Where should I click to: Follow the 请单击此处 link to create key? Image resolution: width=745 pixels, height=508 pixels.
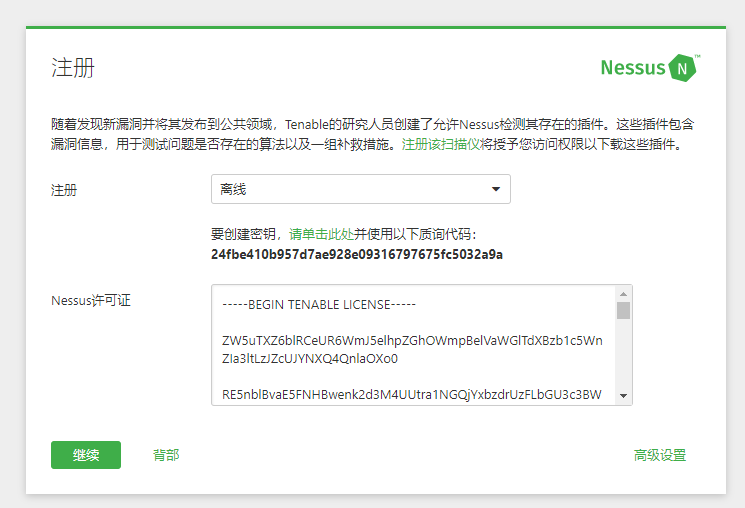pos(321,234)
